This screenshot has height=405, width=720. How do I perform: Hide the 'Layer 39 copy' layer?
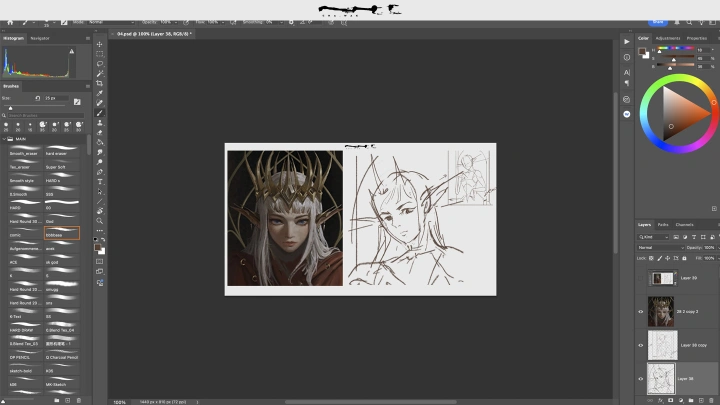[x=641, y=345]
